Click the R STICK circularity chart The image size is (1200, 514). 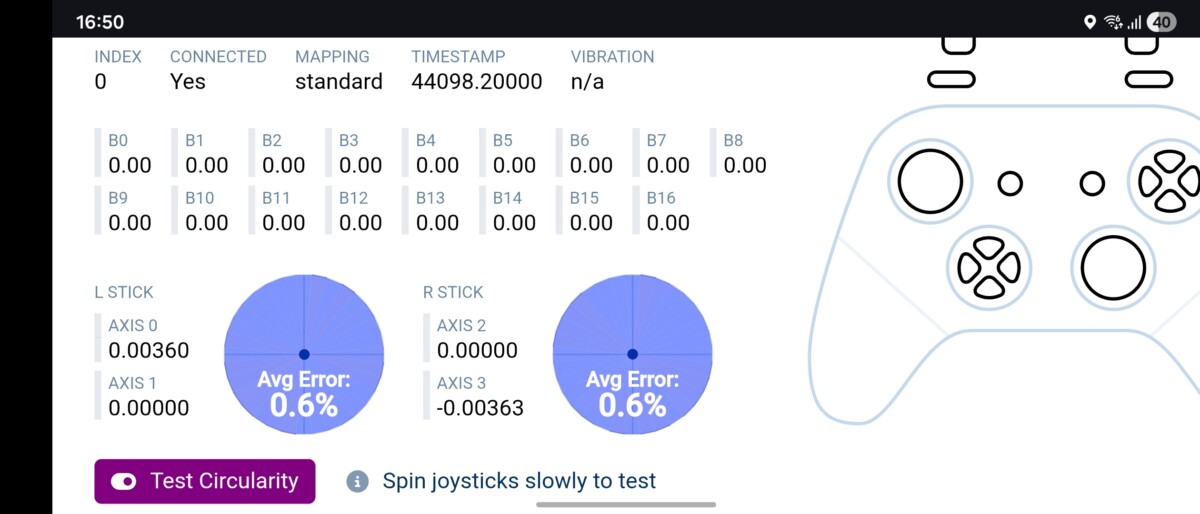(x=632, y=354)
